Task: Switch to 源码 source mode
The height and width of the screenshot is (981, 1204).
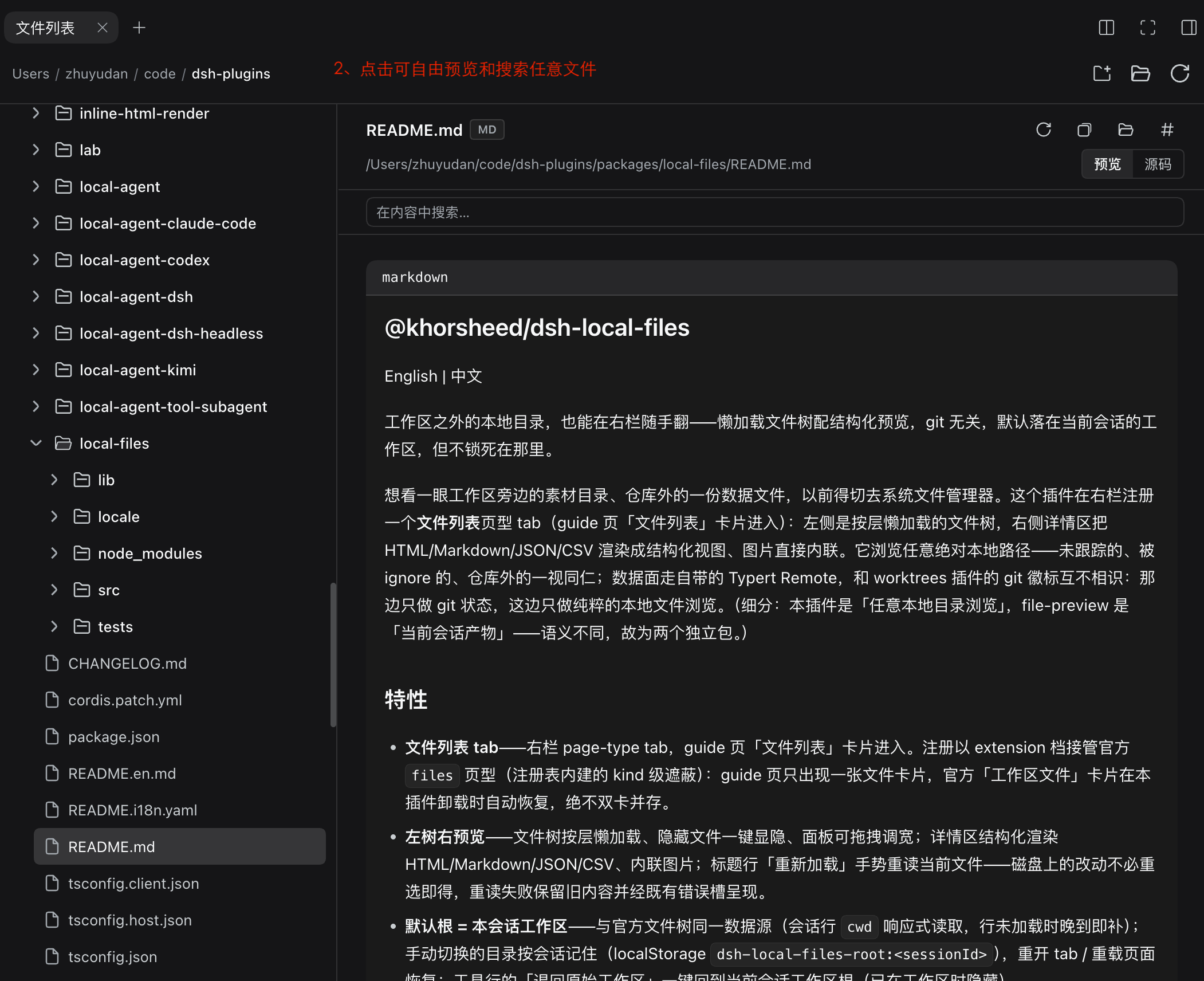Action: pyautogui.click(x=1158, y=164)
